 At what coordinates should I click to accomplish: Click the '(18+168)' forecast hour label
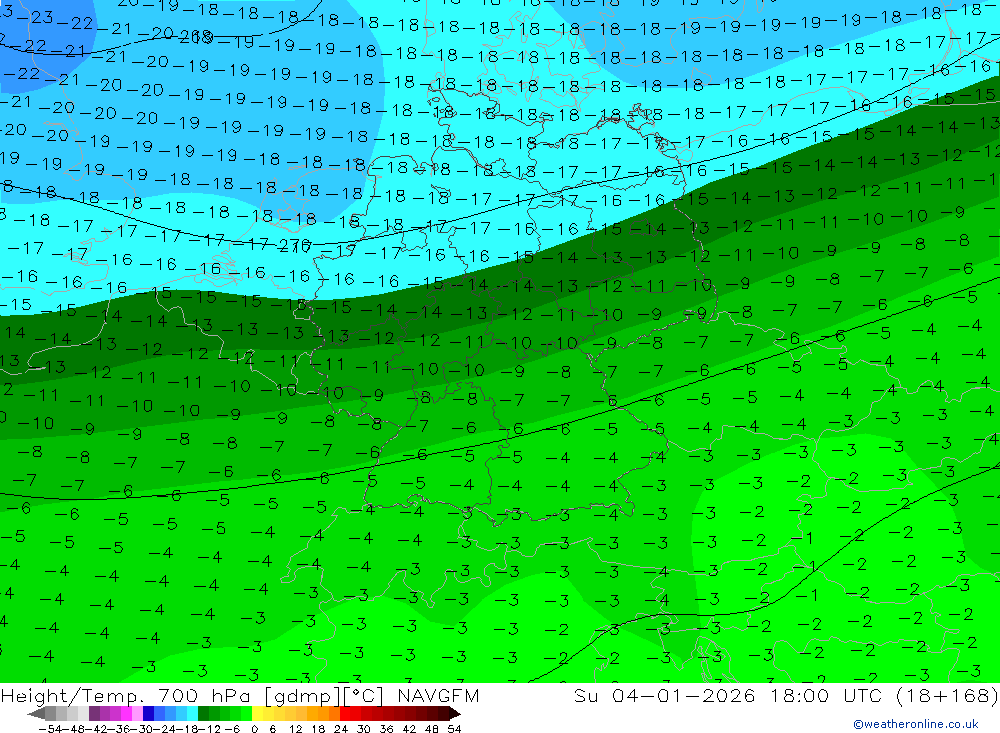point(947,695)
